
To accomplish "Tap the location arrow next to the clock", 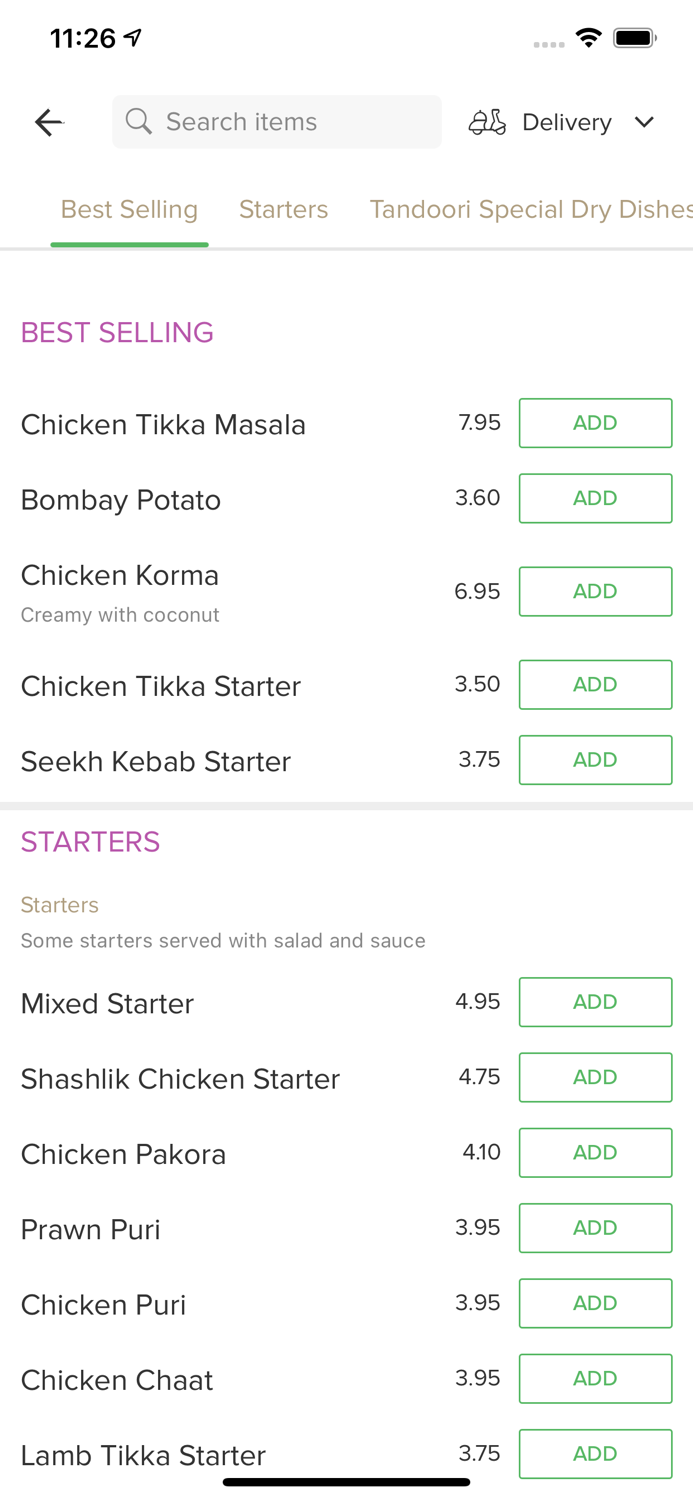I will pos(131,34).
